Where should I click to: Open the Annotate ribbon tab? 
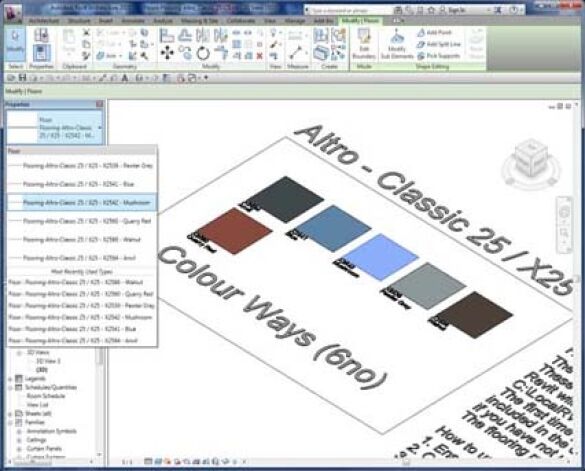coord(134,21)
